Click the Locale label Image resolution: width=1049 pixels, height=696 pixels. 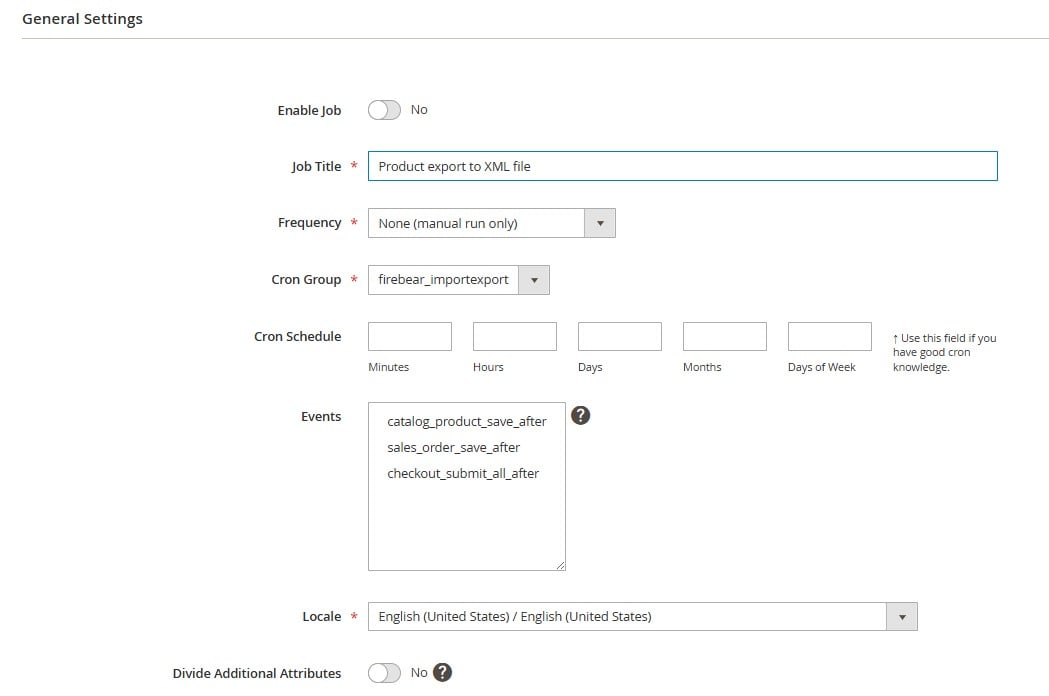[x=322, y=616]
